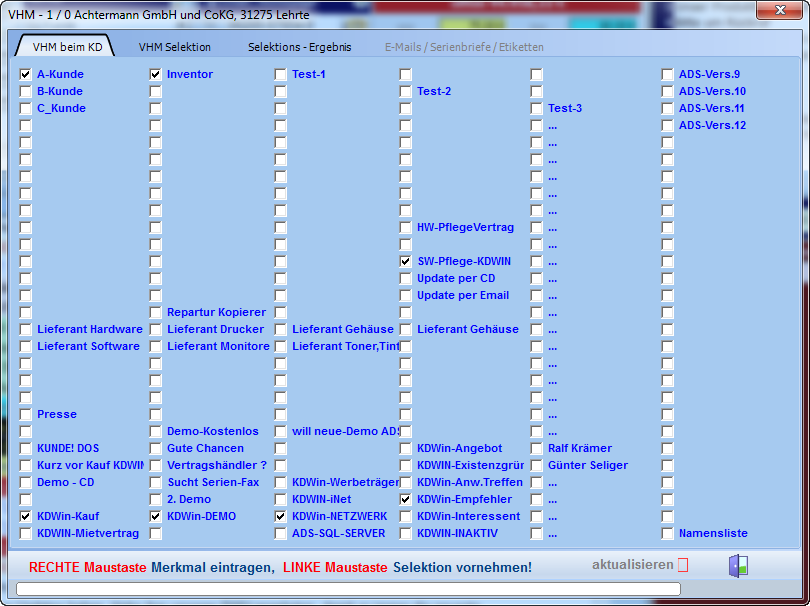810x606 pixels.
Task: Select the Update per Email checkbox
Action: tap(406, 296)
